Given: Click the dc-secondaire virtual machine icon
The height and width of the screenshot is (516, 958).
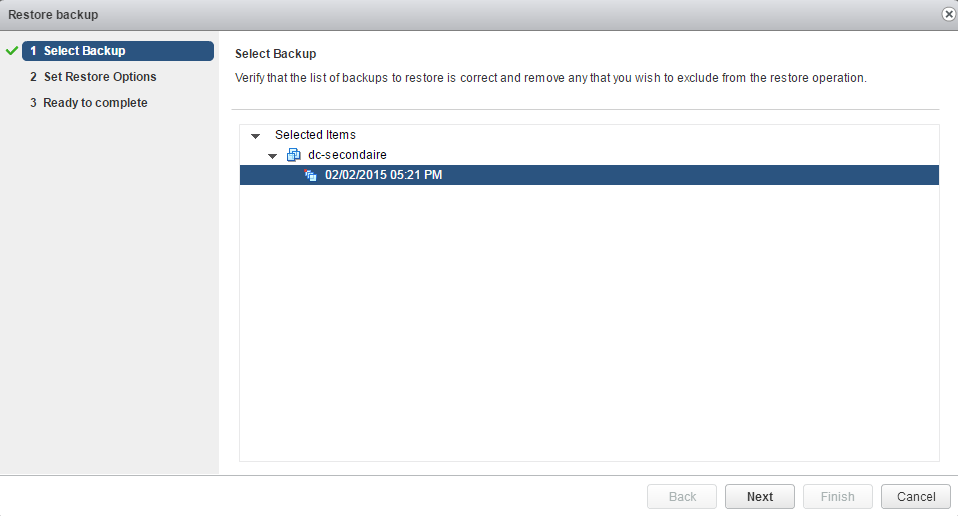Looking at the screenshot, I should point(294,155).
